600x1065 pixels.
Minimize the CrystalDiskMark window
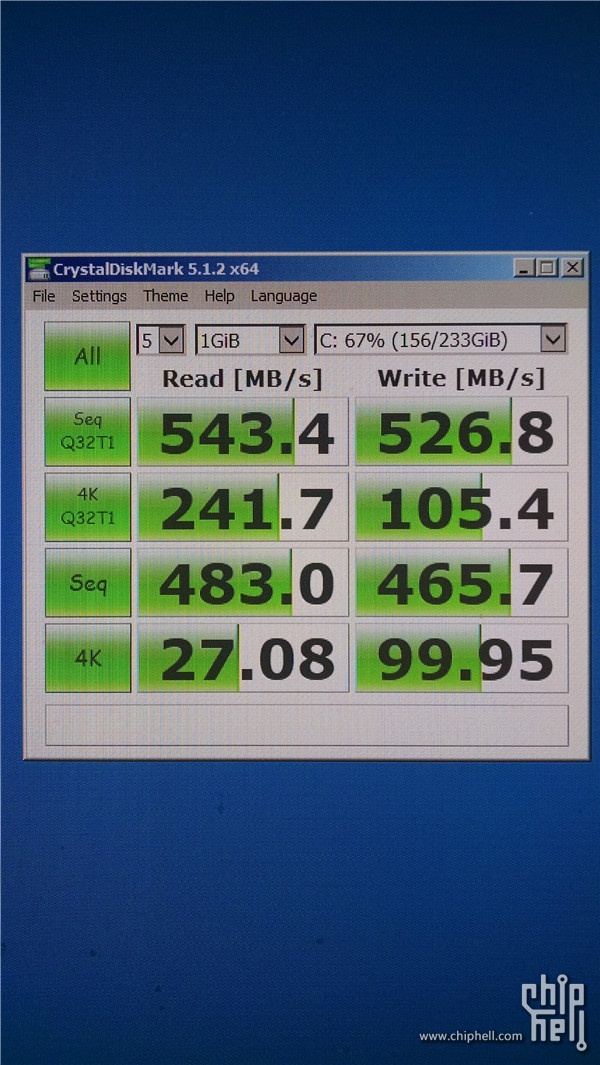(x=523, y=268)
